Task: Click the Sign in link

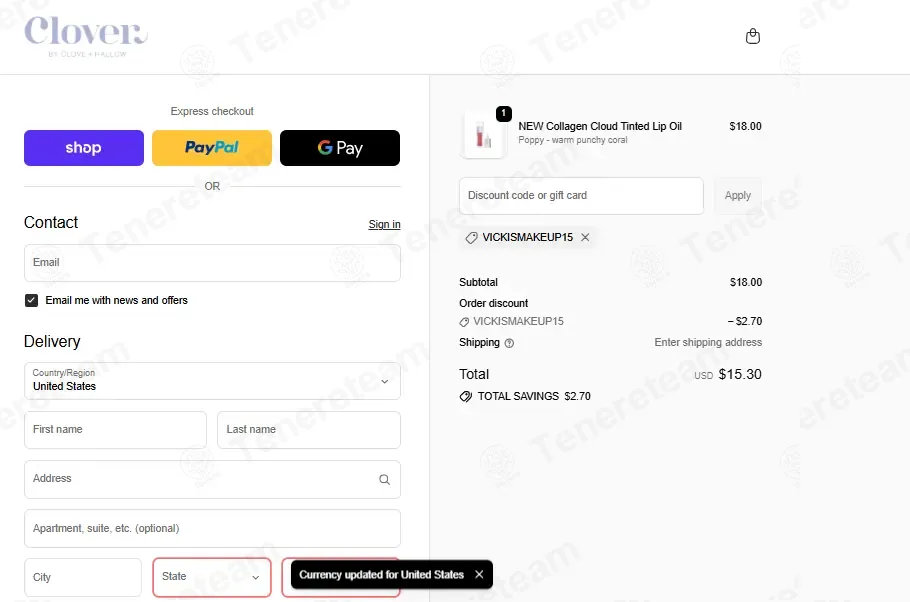Action: (x=384, y=224)
